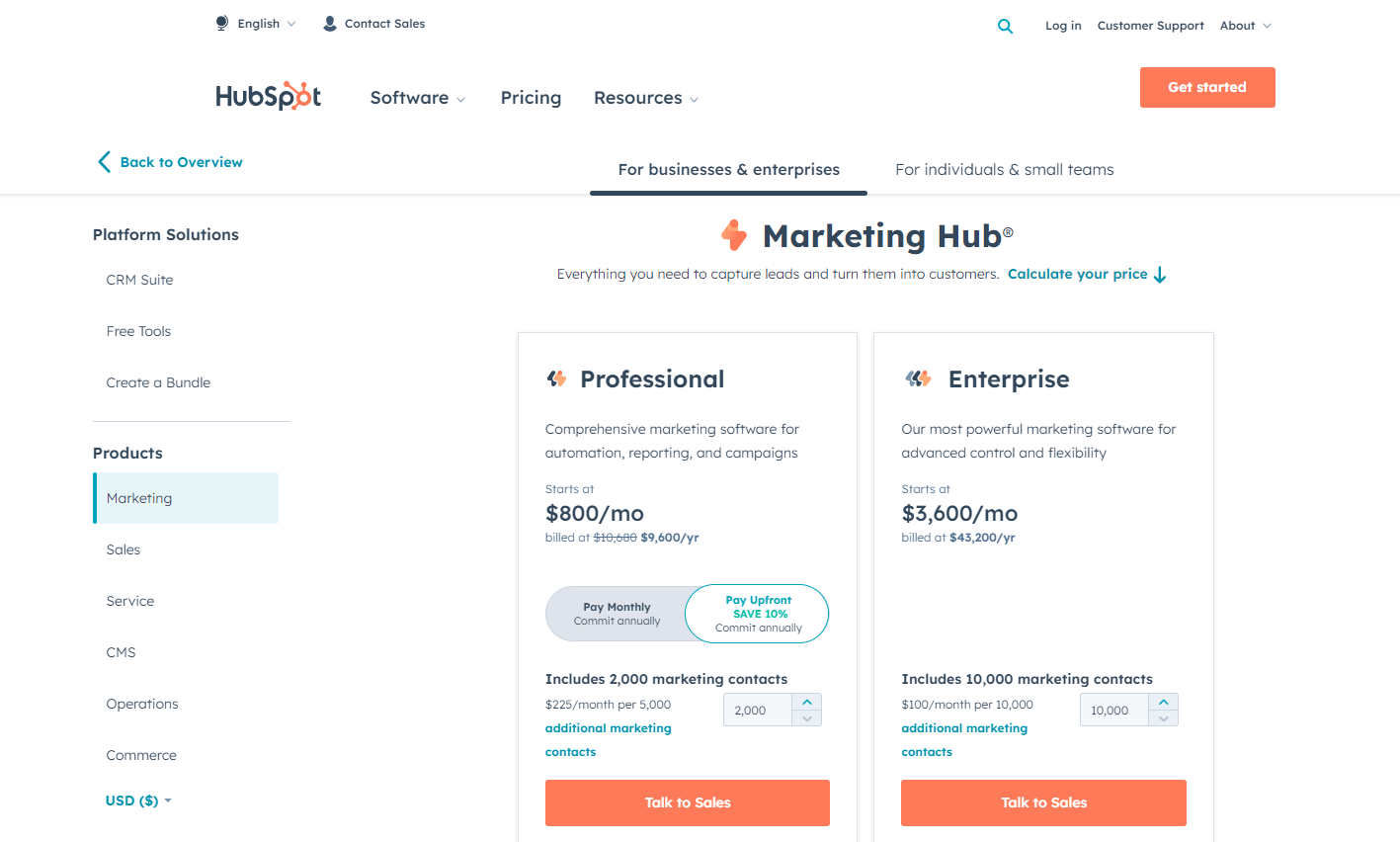The height and width of the screenshot is (842, 1400).
Task: Click the person icon next to Contact Sales
Action: pos(328,22)
